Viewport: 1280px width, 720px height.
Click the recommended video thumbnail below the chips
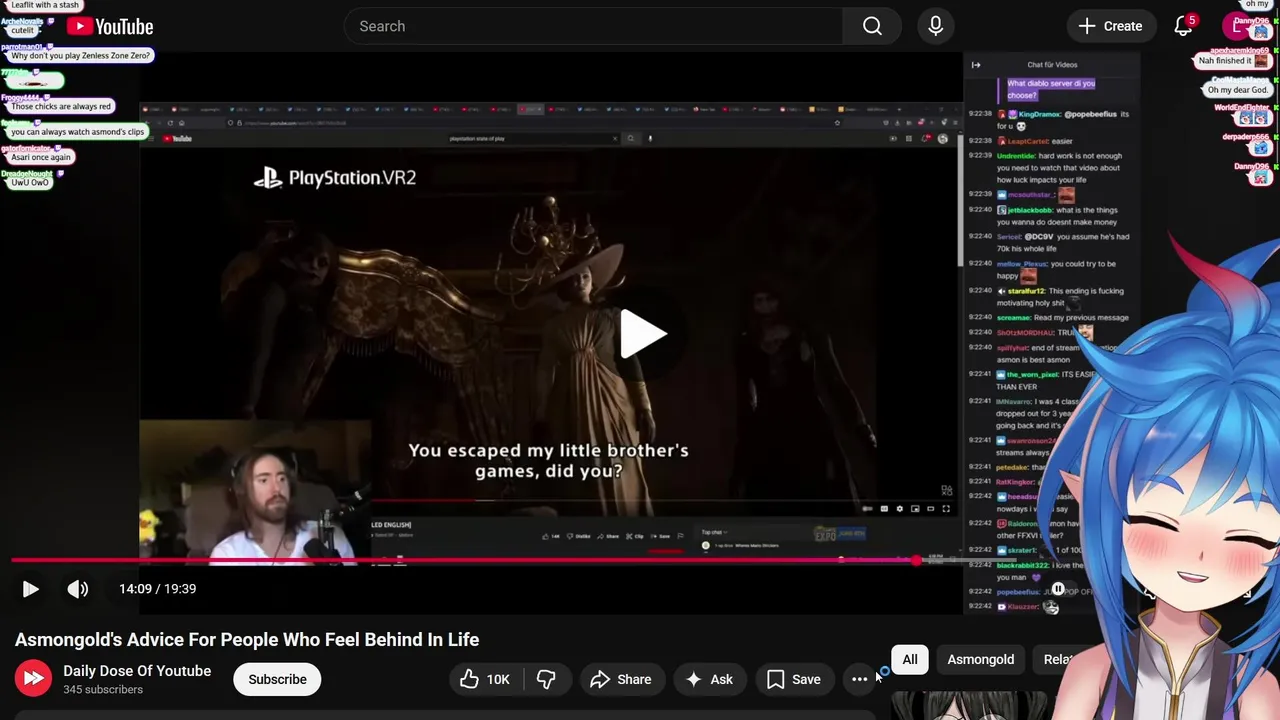click(x=968, y=705)
